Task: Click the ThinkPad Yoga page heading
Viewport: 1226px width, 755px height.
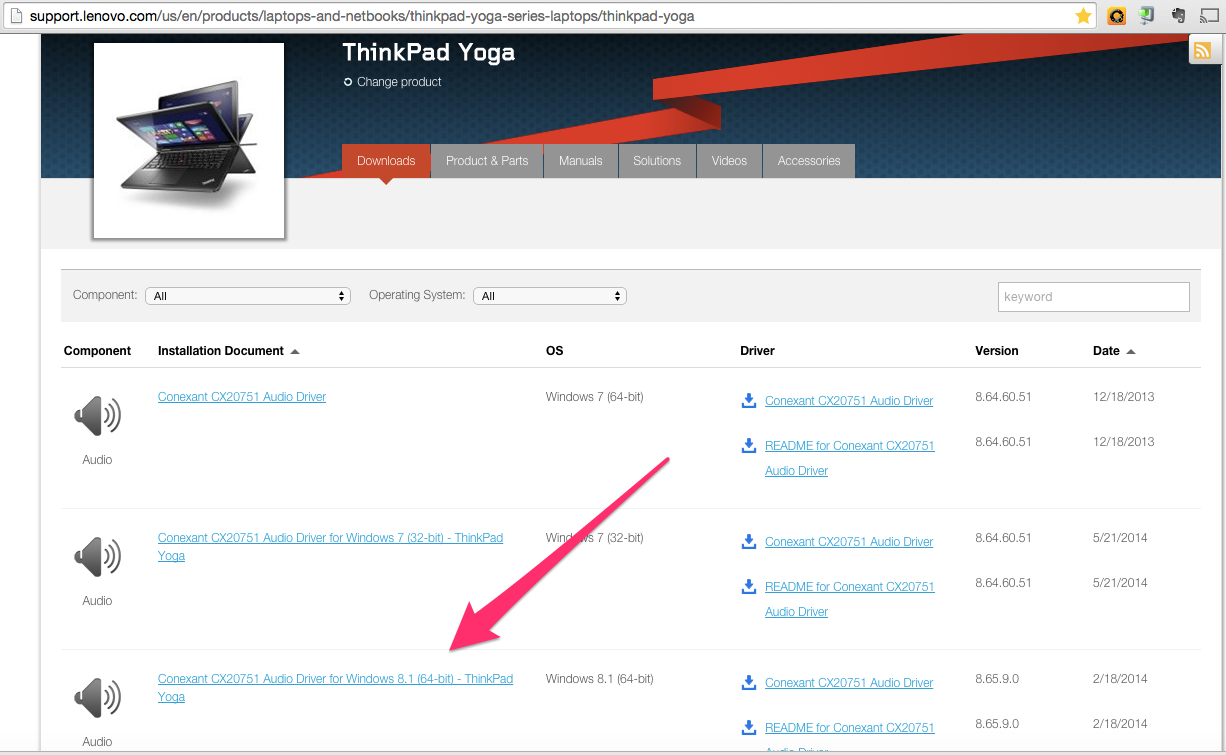Action: point(428,52)
